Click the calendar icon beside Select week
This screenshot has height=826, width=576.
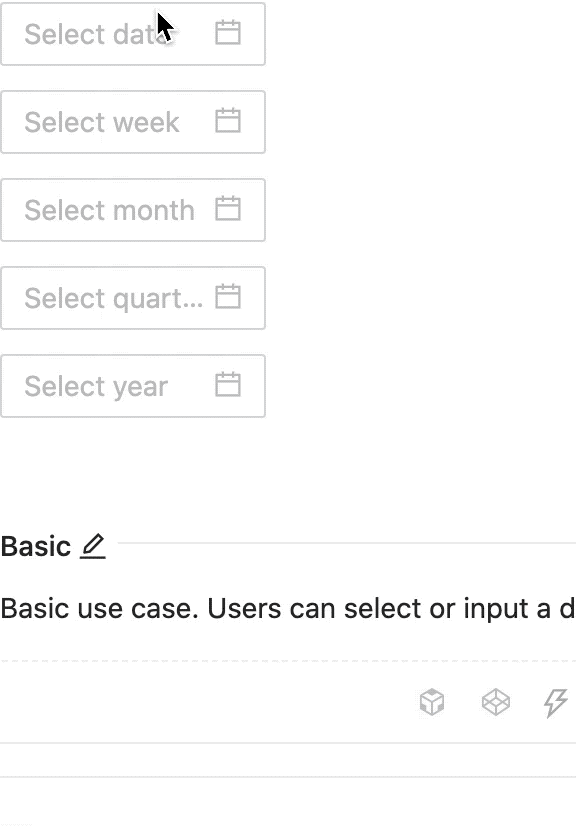point(228,121)
